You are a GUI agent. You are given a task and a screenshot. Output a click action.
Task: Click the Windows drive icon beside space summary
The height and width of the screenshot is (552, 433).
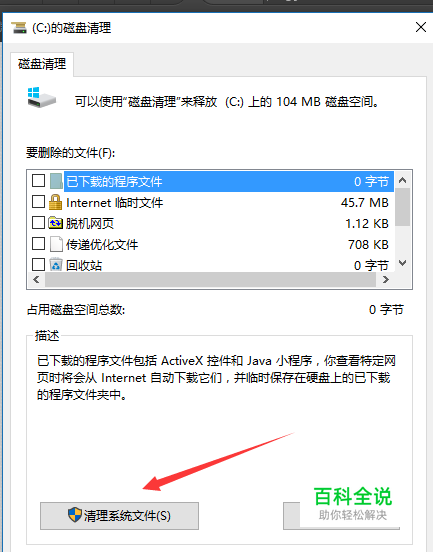(x=42, y=98)
